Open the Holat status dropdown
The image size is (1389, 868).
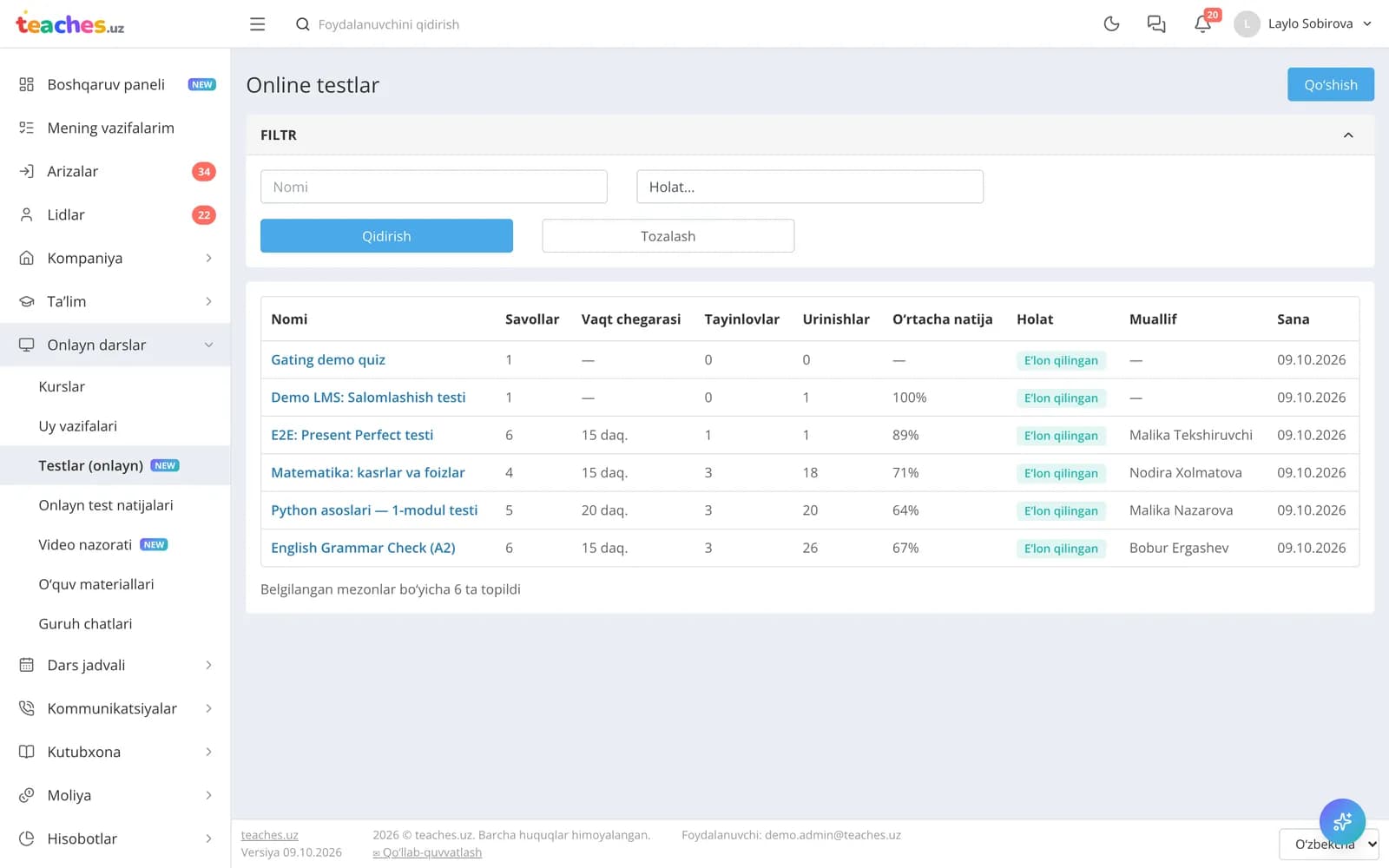[x=810, y=187]
